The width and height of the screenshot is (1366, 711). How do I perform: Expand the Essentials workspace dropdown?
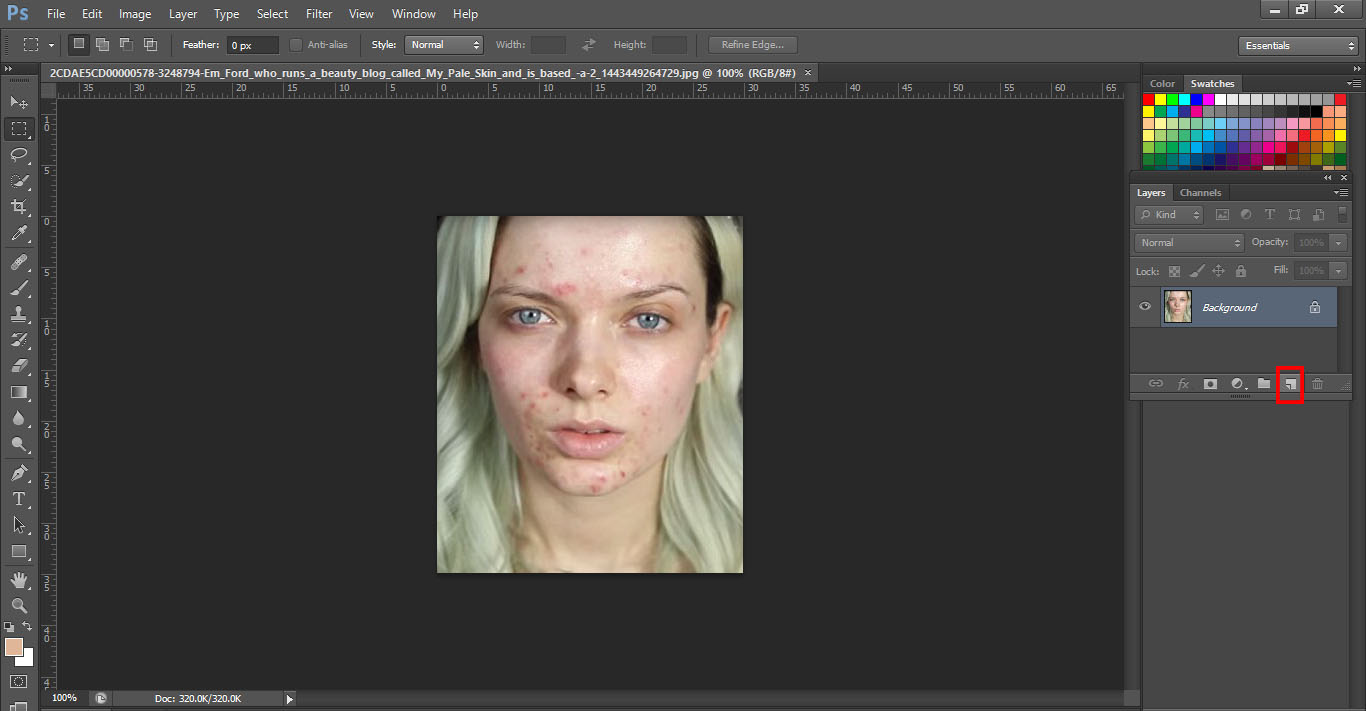click(1297, 45)
